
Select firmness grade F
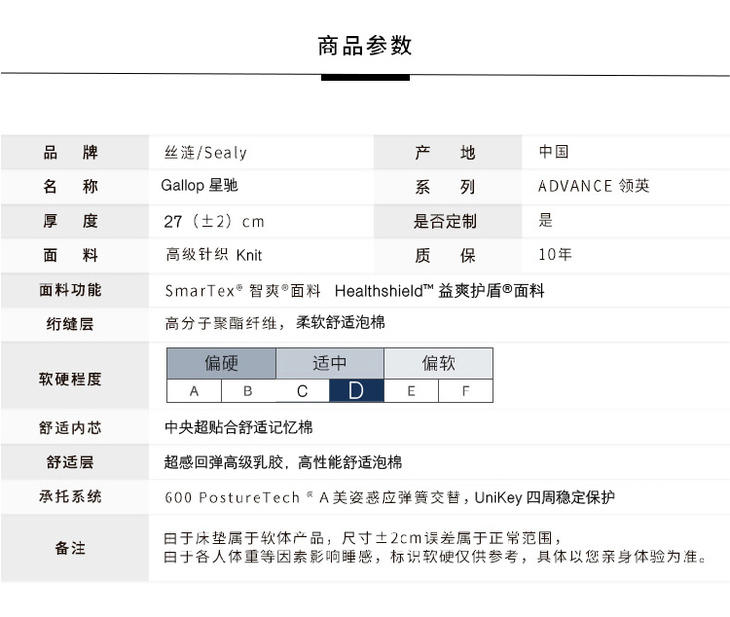[466, 391]
